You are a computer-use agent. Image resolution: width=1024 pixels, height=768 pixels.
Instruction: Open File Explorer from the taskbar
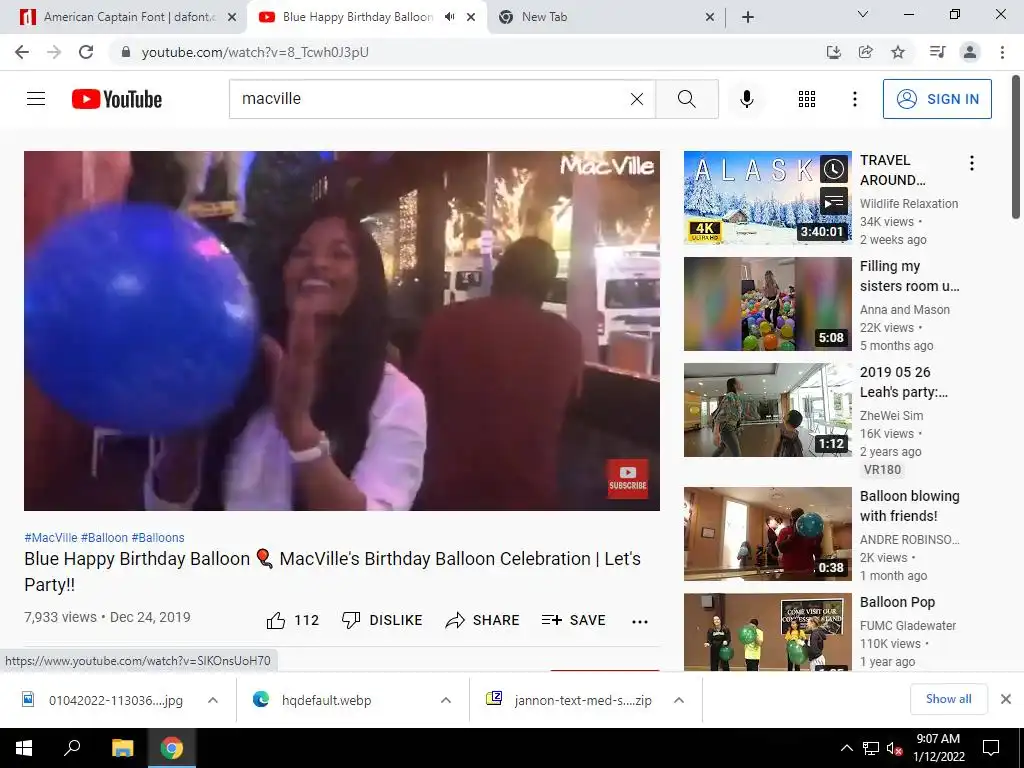point(122,748)
